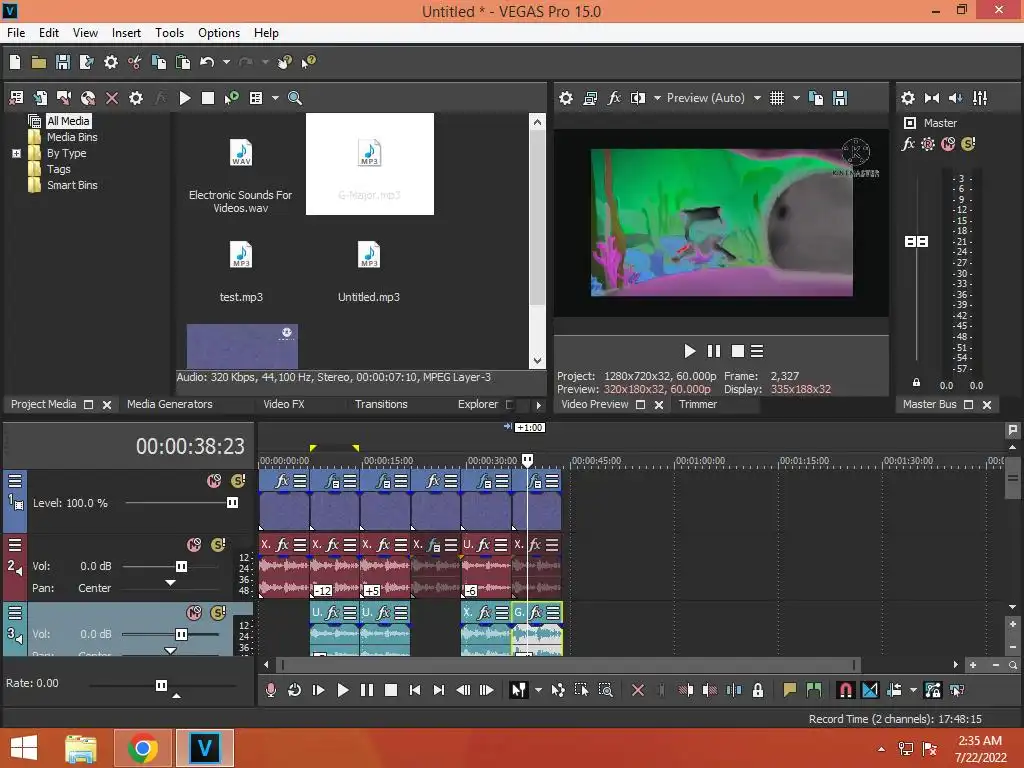
Task: Select Electronic Sounds For Videos.wav file
Action: point(240,172)
